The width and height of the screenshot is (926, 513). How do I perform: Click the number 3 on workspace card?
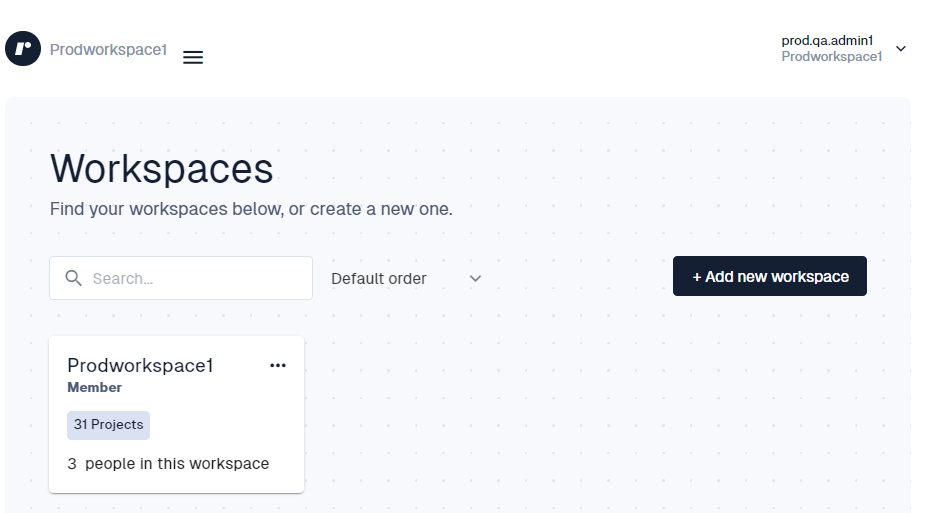pos(72,463)
